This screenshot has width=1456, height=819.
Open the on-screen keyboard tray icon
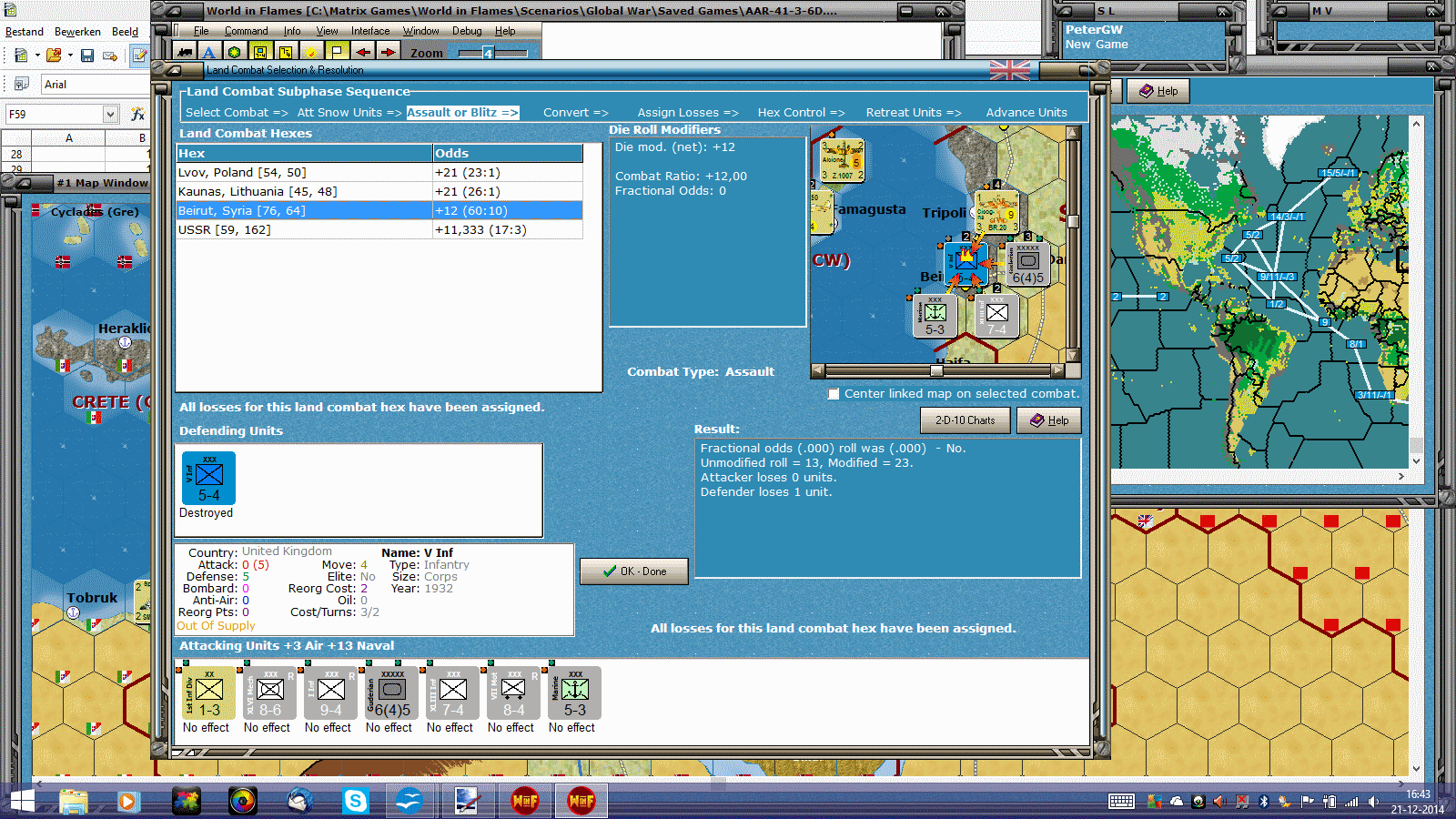pyautogui.click(x=1121, y=802)
